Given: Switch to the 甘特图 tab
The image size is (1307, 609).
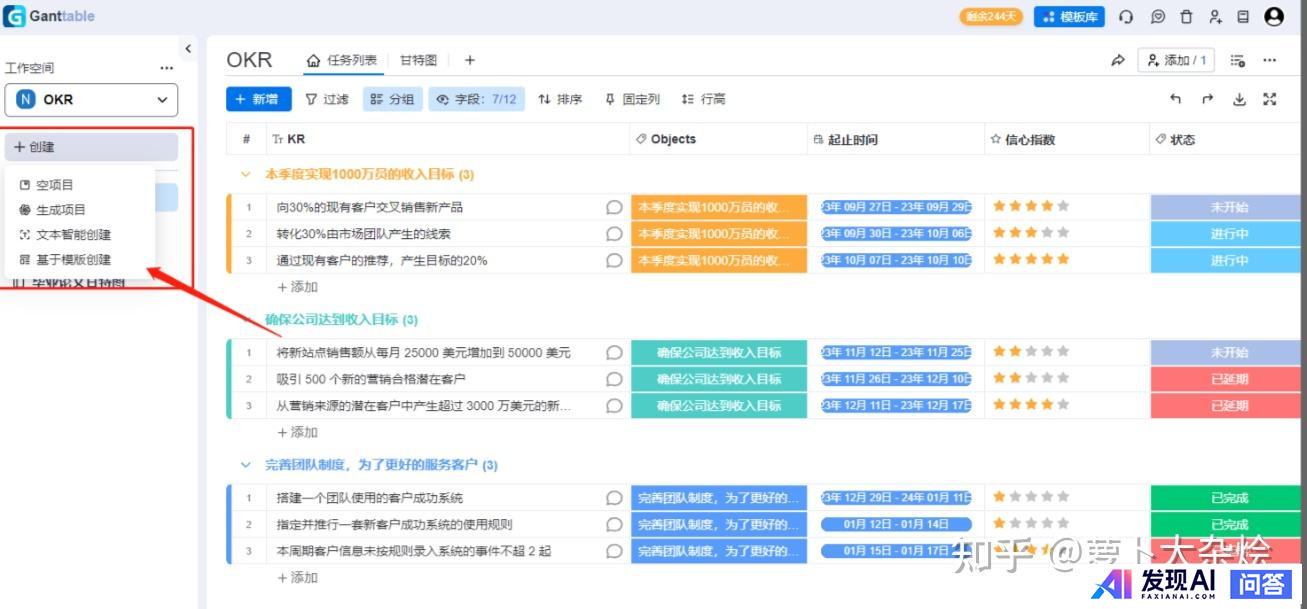Looking at the screenshot, I should point(418,60).
